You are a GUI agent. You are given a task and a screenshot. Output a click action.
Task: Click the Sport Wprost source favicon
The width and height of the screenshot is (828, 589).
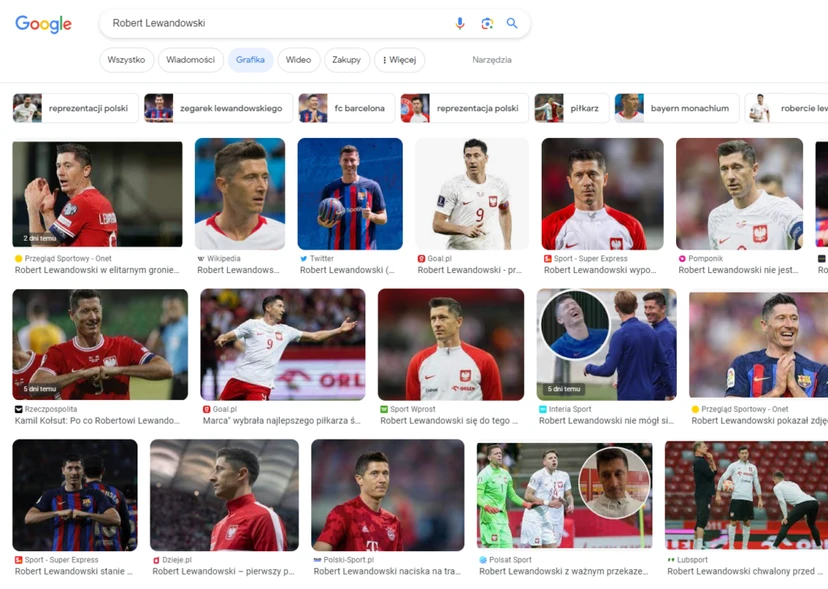point(384,409)
